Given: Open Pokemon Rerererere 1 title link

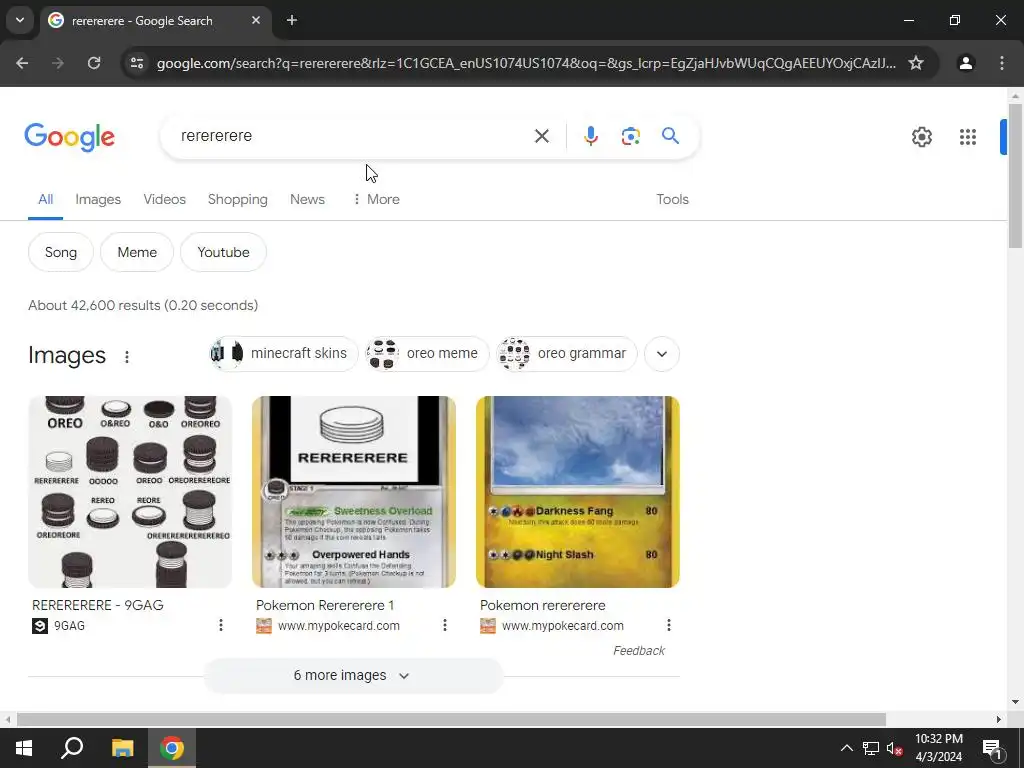Looking at the screenshot, I should point(325,605).
